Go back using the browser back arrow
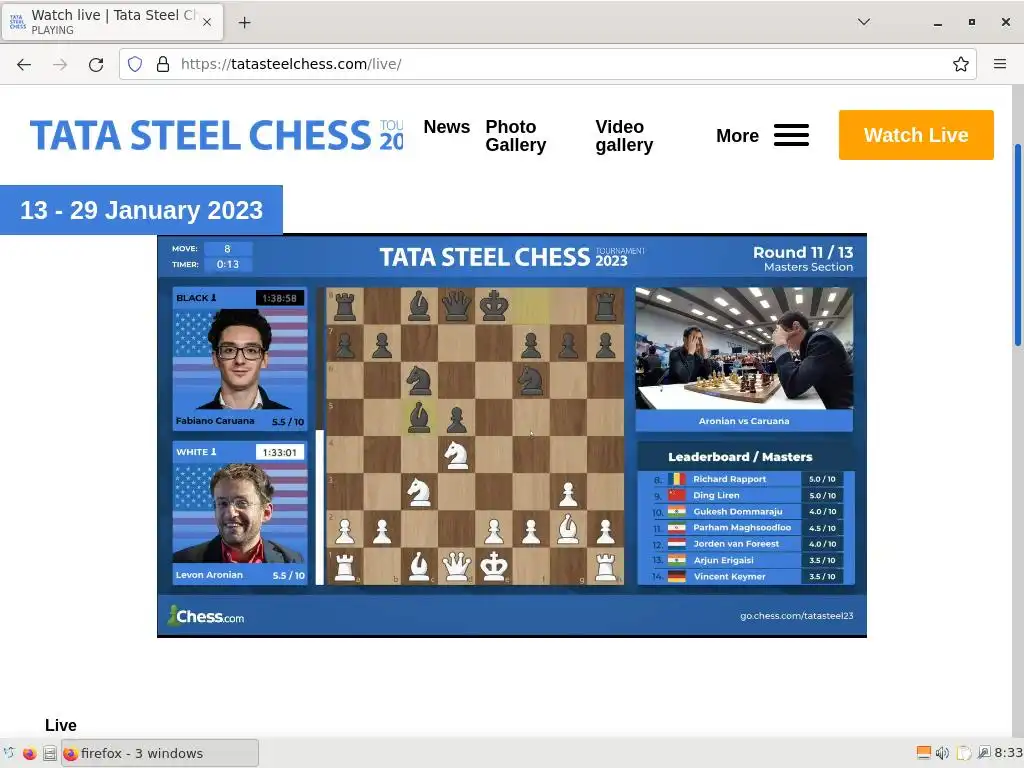This screenshot has width=1024, height=768. pos(24,64)
